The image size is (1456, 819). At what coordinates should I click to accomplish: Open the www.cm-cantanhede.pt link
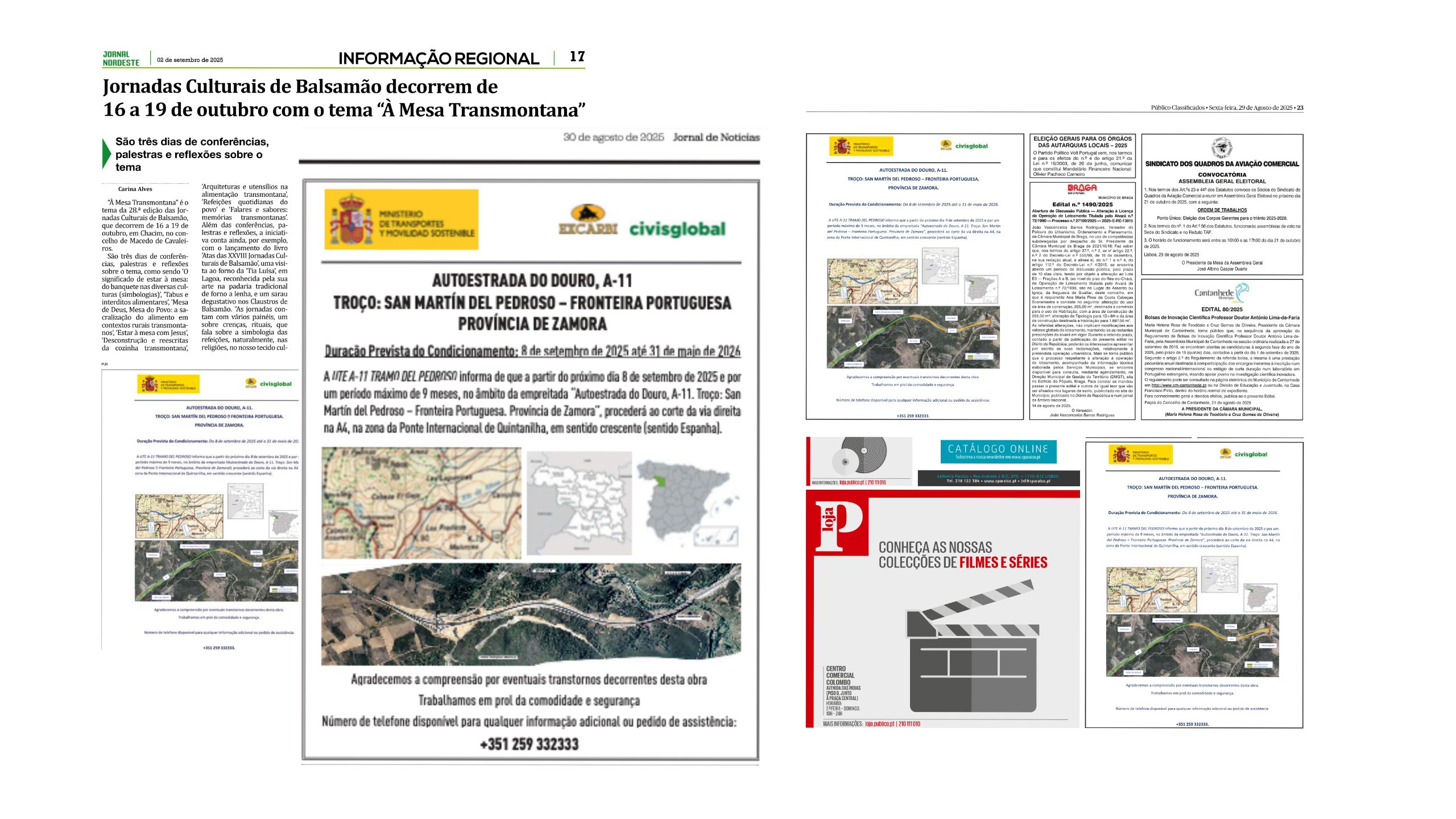[x=1179, y=386]
